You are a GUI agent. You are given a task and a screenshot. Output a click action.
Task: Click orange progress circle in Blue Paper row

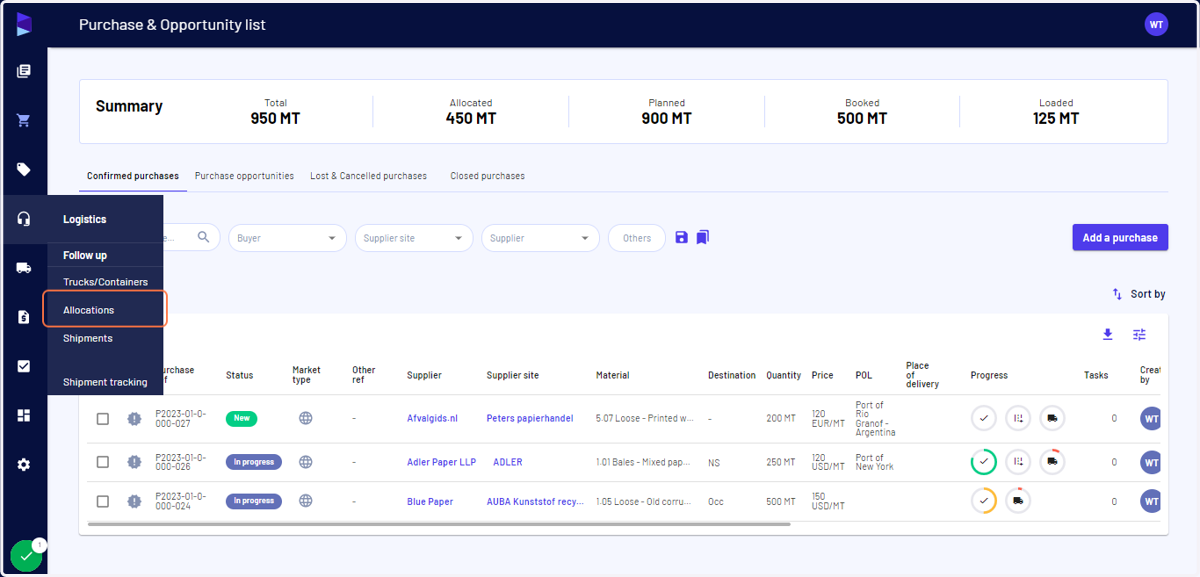tap(984, 501)
